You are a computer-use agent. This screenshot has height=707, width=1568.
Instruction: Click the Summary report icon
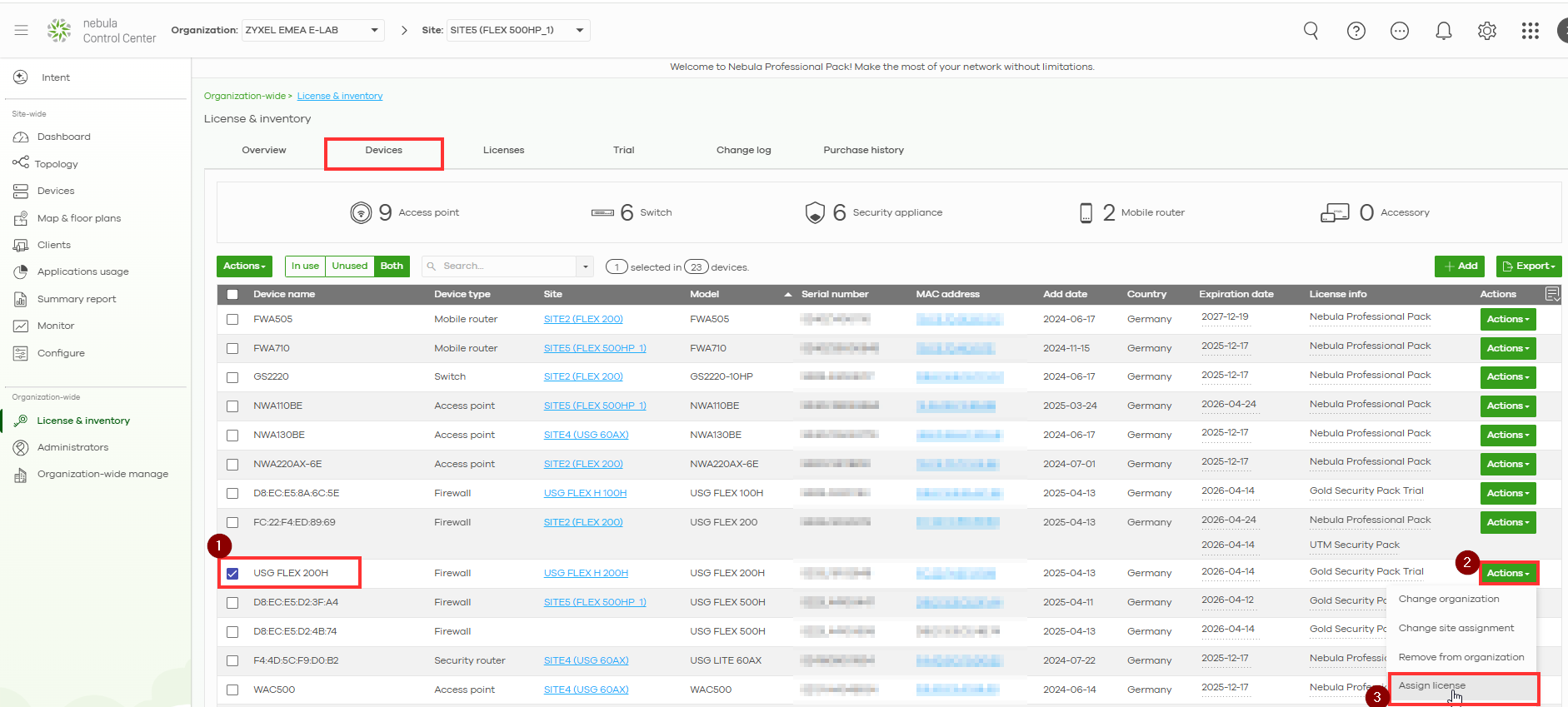[x=21, y=299]
